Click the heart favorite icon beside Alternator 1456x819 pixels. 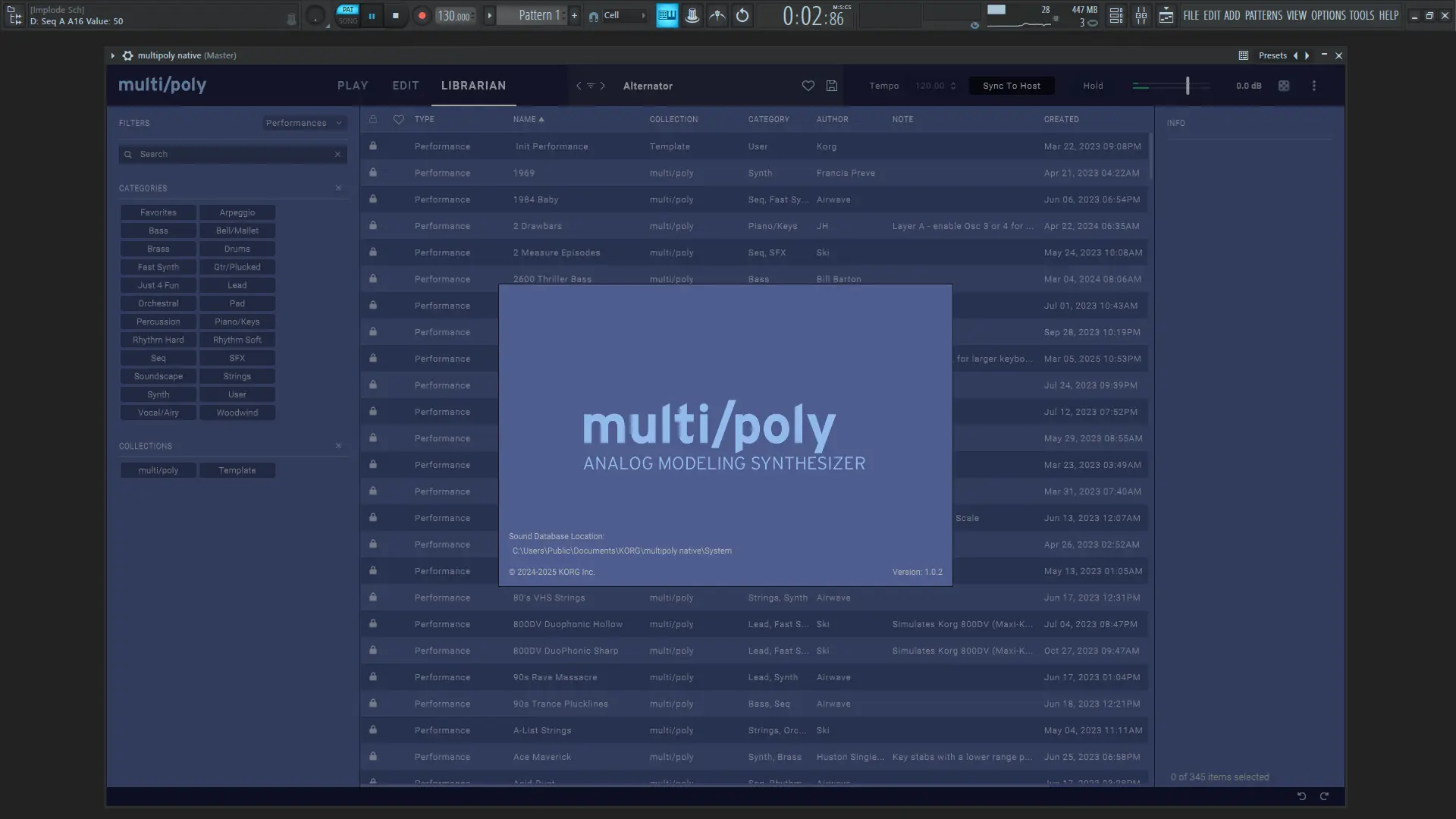[808, 86]
